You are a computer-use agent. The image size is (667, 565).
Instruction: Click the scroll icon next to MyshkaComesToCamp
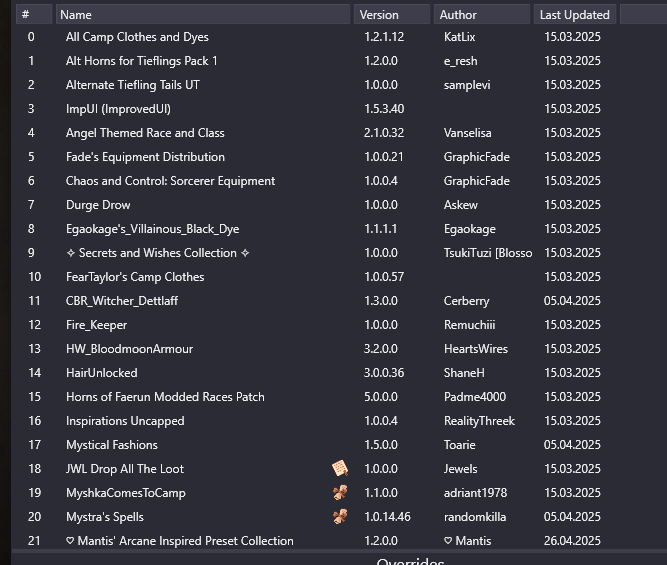tap(340, 493)
